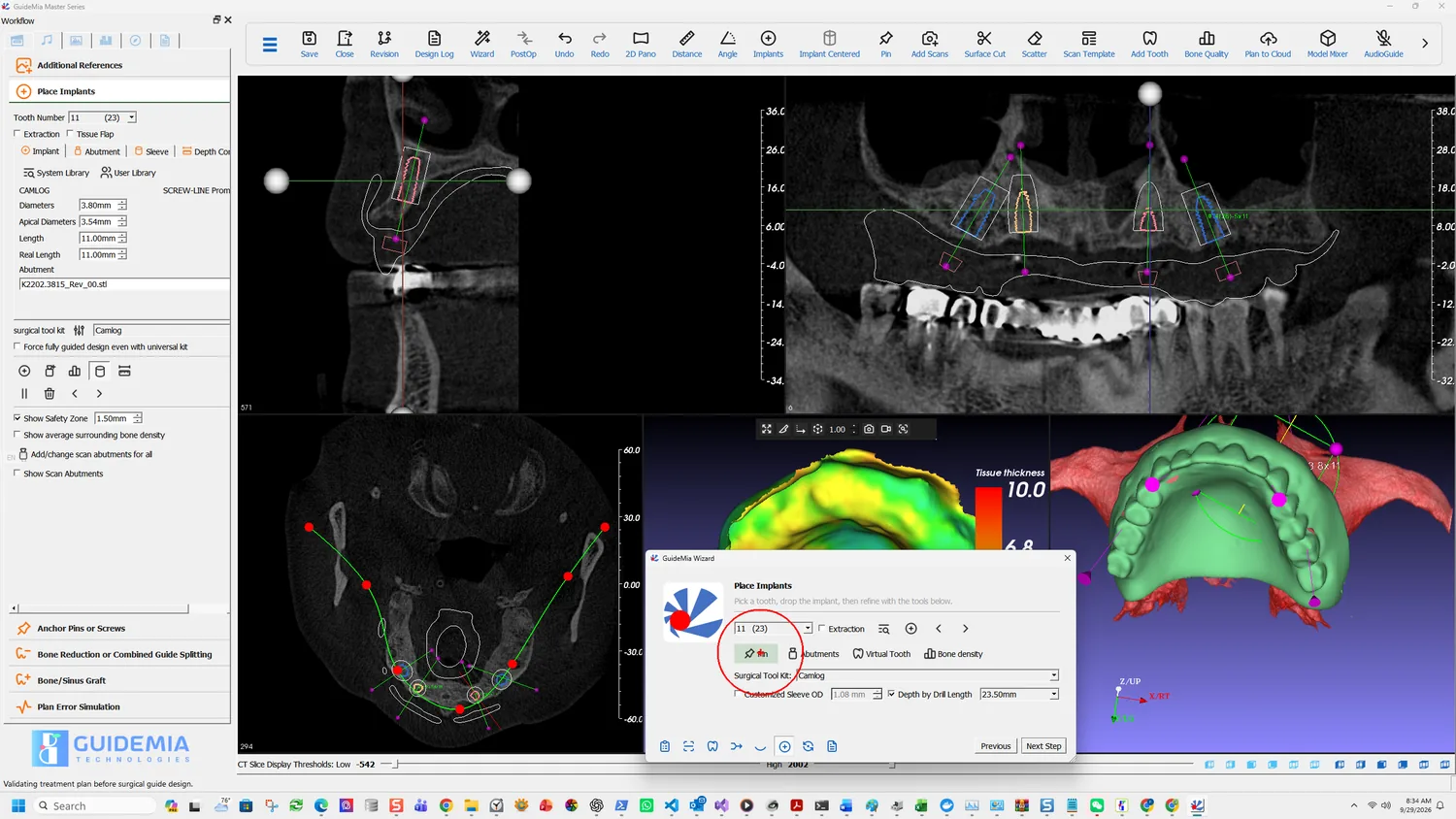Click the Previous button in the wizard
This screenshot has height=819, width=1456.
pos(996,746)
